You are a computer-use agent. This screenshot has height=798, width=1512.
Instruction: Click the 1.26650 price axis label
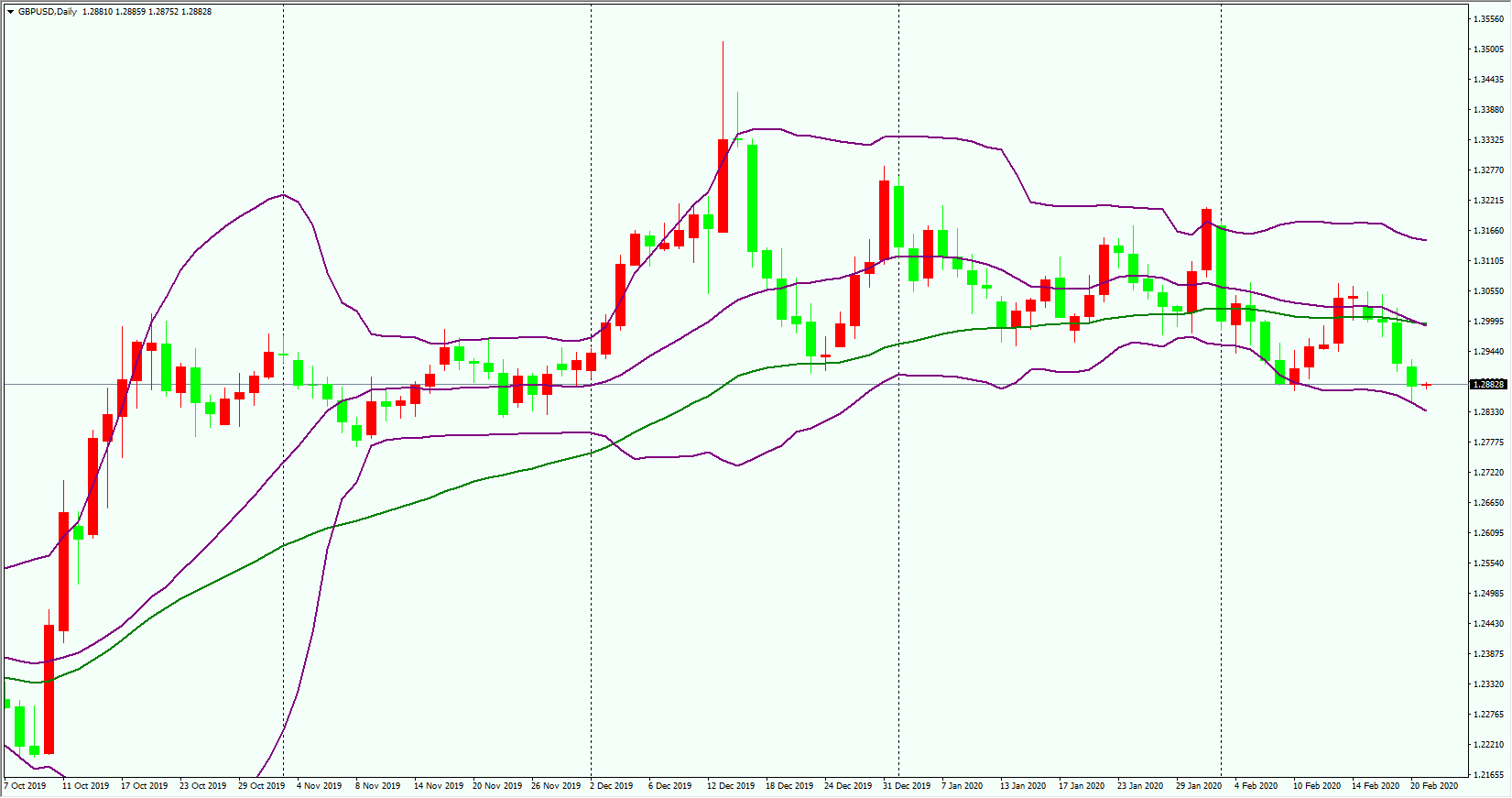tap(1488, 502)
